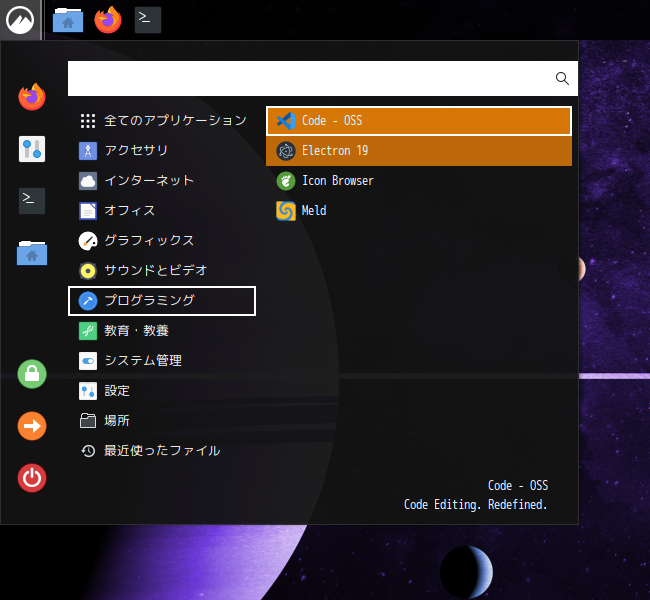Click the search magnifier icon
650x600 pixels.
click(x=562, y=78)
